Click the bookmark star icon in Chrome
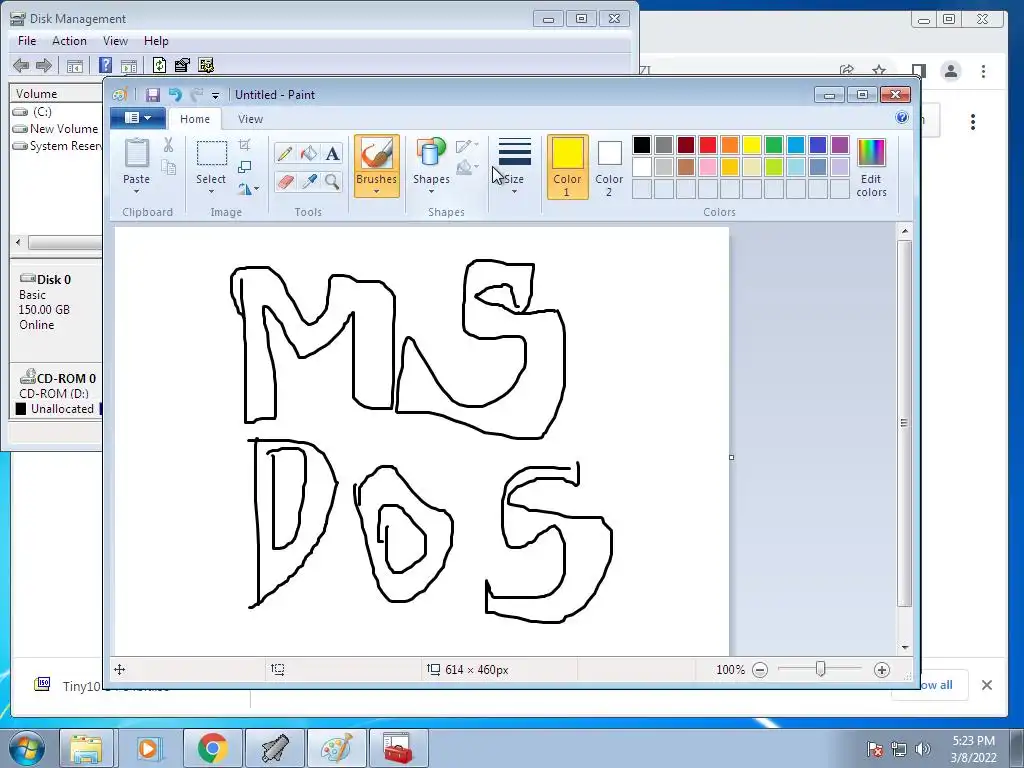 879,71
